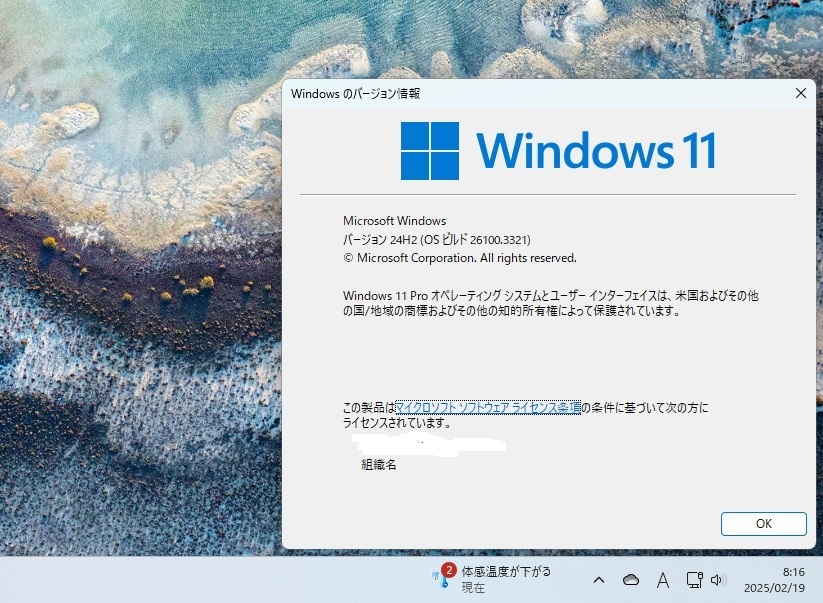The image size is (823, 603).
Task: Open the clock showing 8:16 2025/02/19
Action: pyautogui.click(x=774, y=579)
